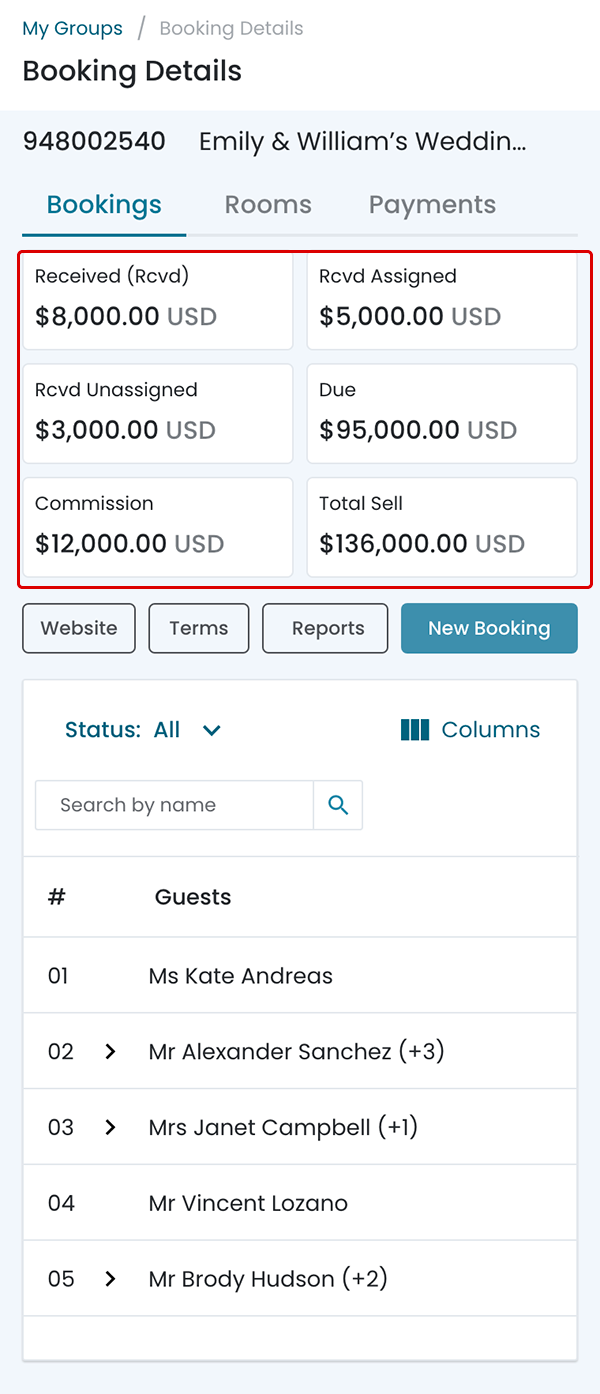Open the Website button
Image resolution: width=600 pixels, height=1394 pixels.
coord(79,628)
